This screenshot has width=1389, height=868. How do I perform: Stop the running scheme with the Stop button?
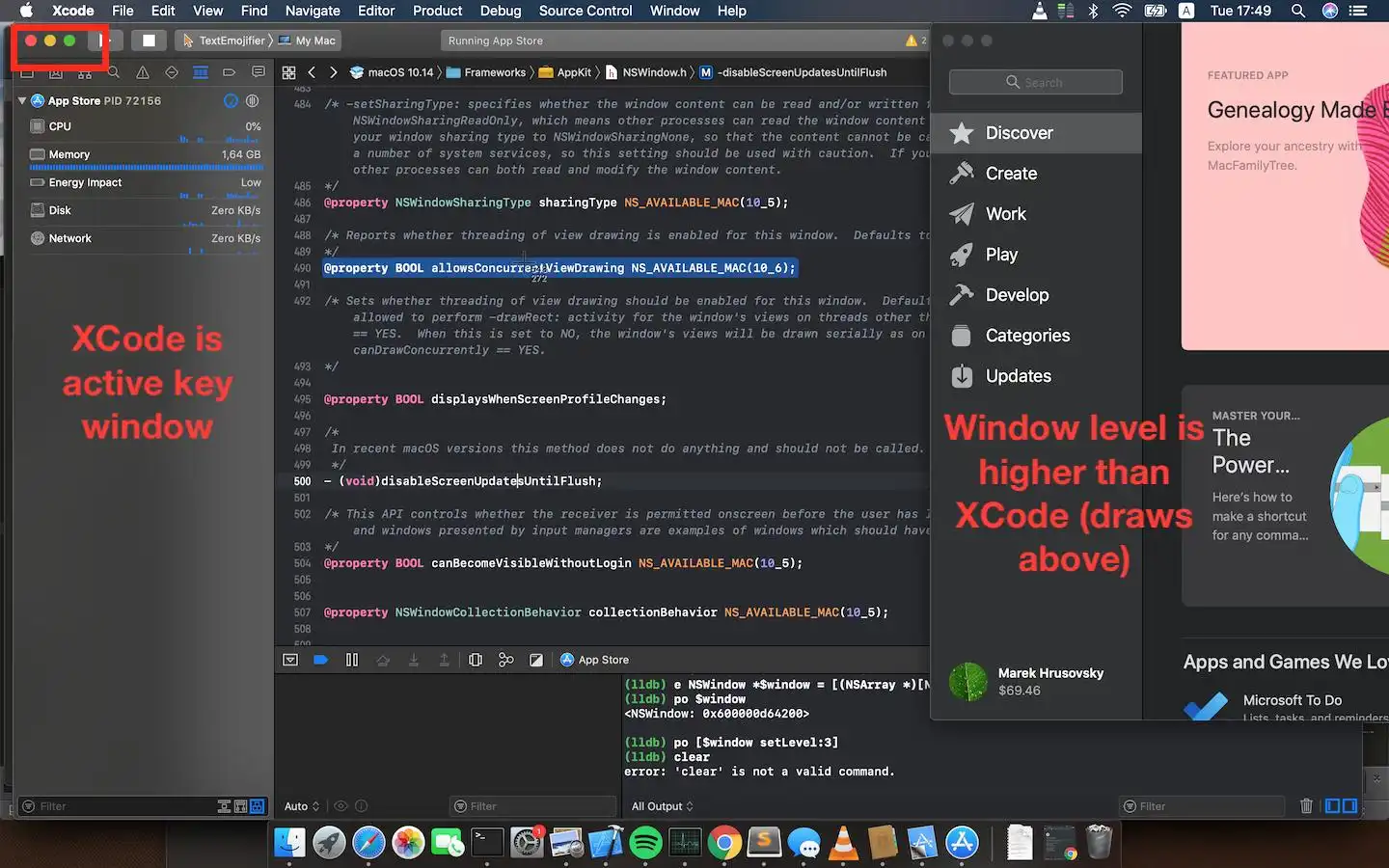pos(150,40)
